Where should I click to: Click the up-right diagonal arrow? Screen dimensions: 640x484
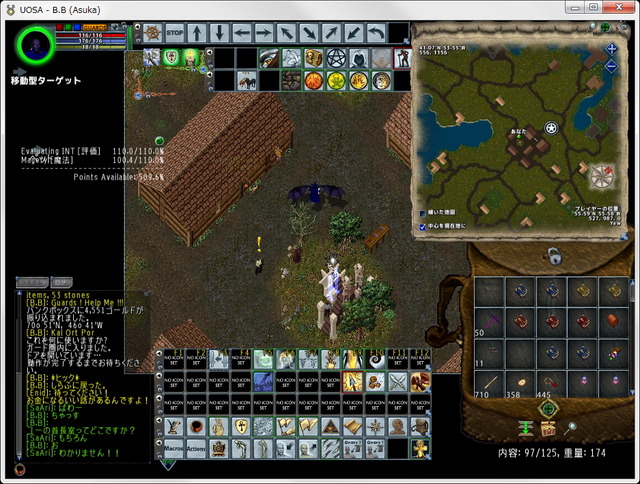tap(331, 33)
